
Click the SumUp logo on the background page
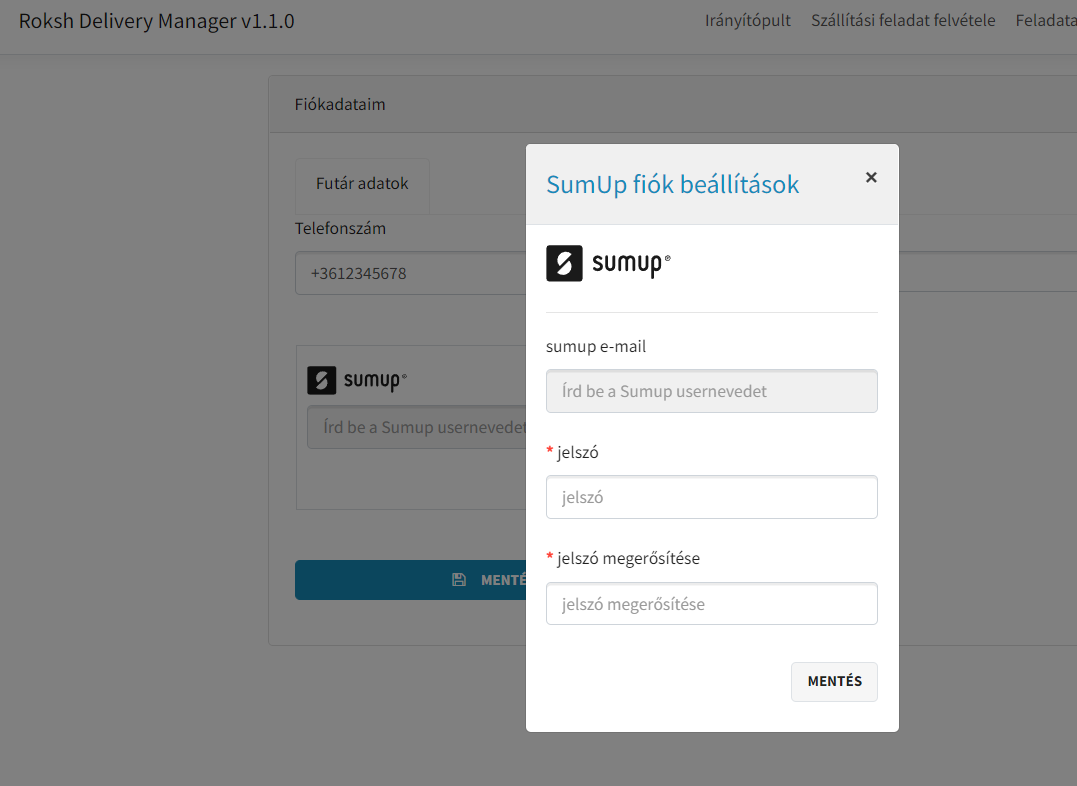click(357, 380)
